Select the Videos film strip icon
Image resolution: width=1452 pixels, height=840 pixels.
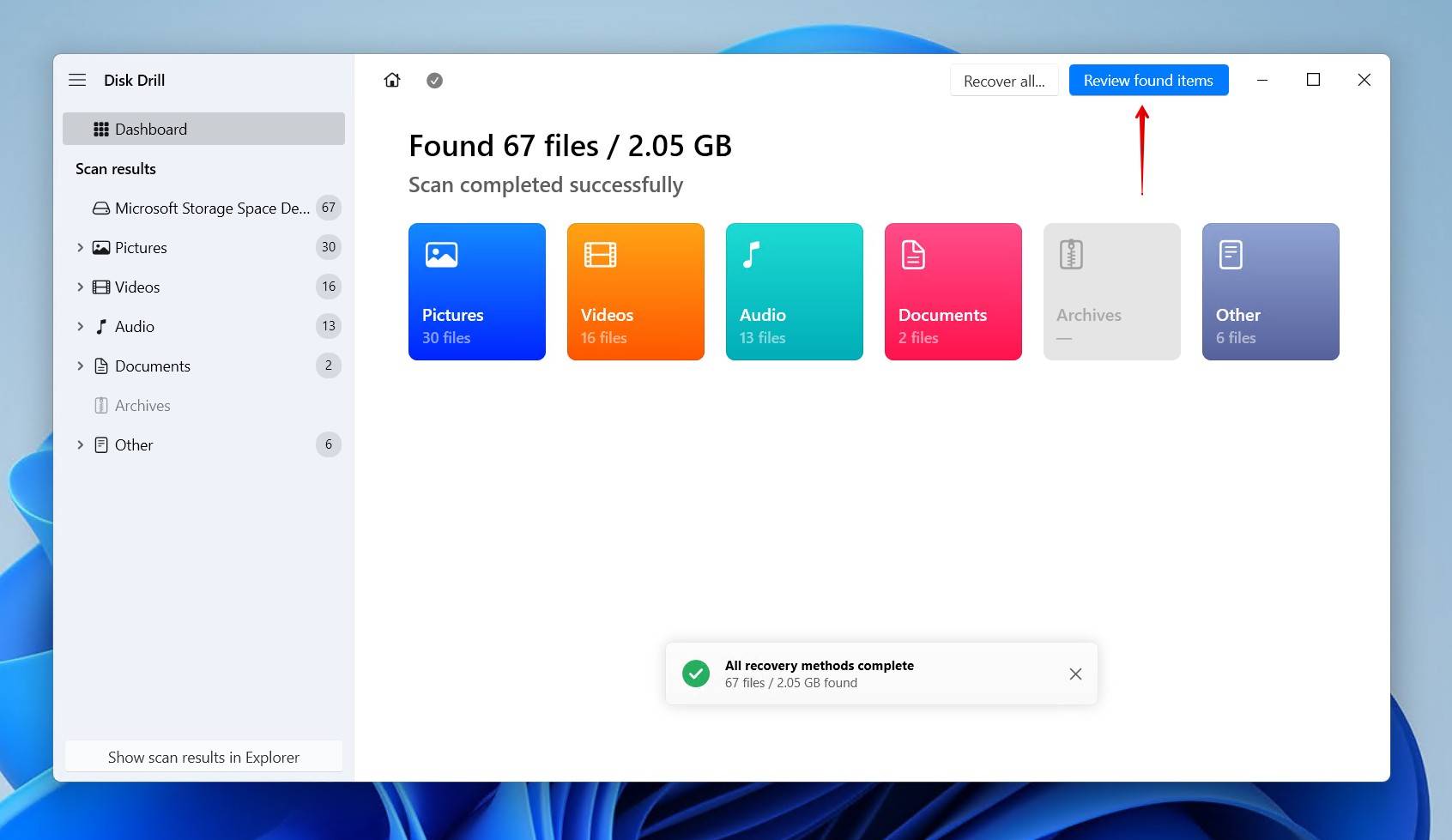[100, 287]
